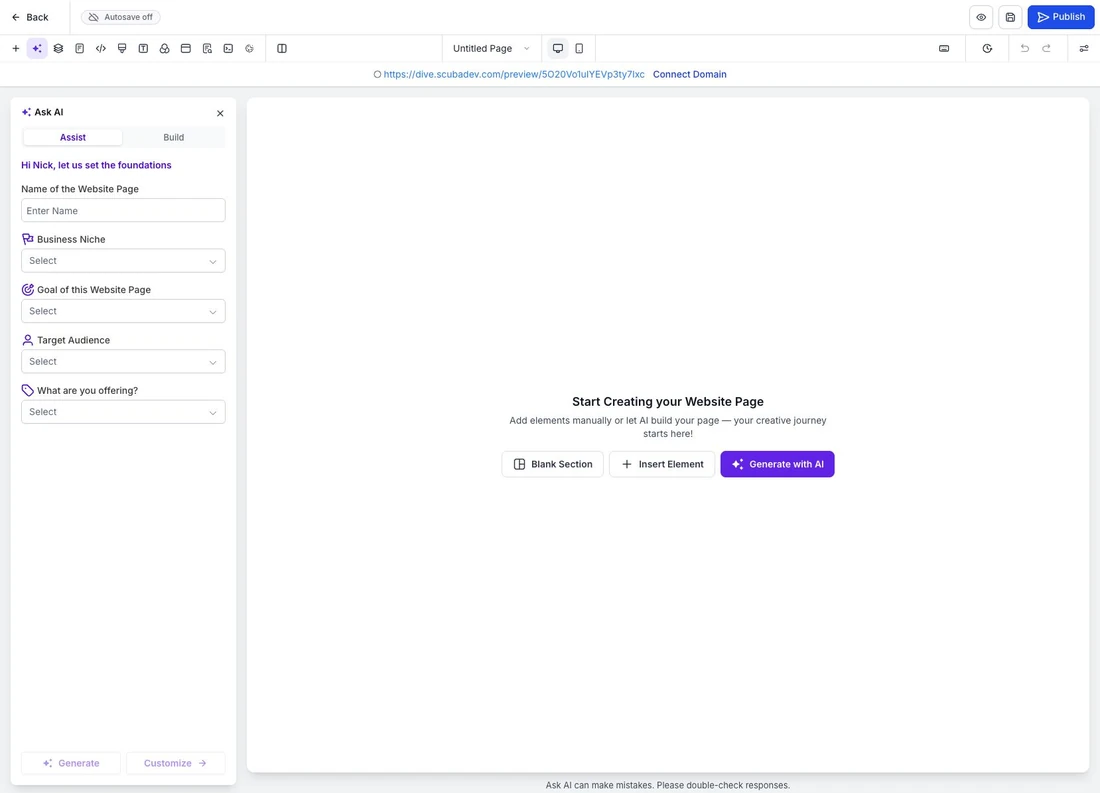The width and height of the screenshot is (1100, 793).
Task: Click Generate with AI button
Action: (777, 464)
